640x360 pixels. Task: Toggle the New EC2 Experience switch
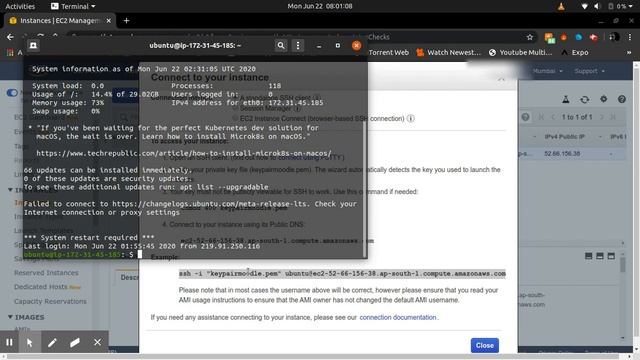click(x=12, y=93)
